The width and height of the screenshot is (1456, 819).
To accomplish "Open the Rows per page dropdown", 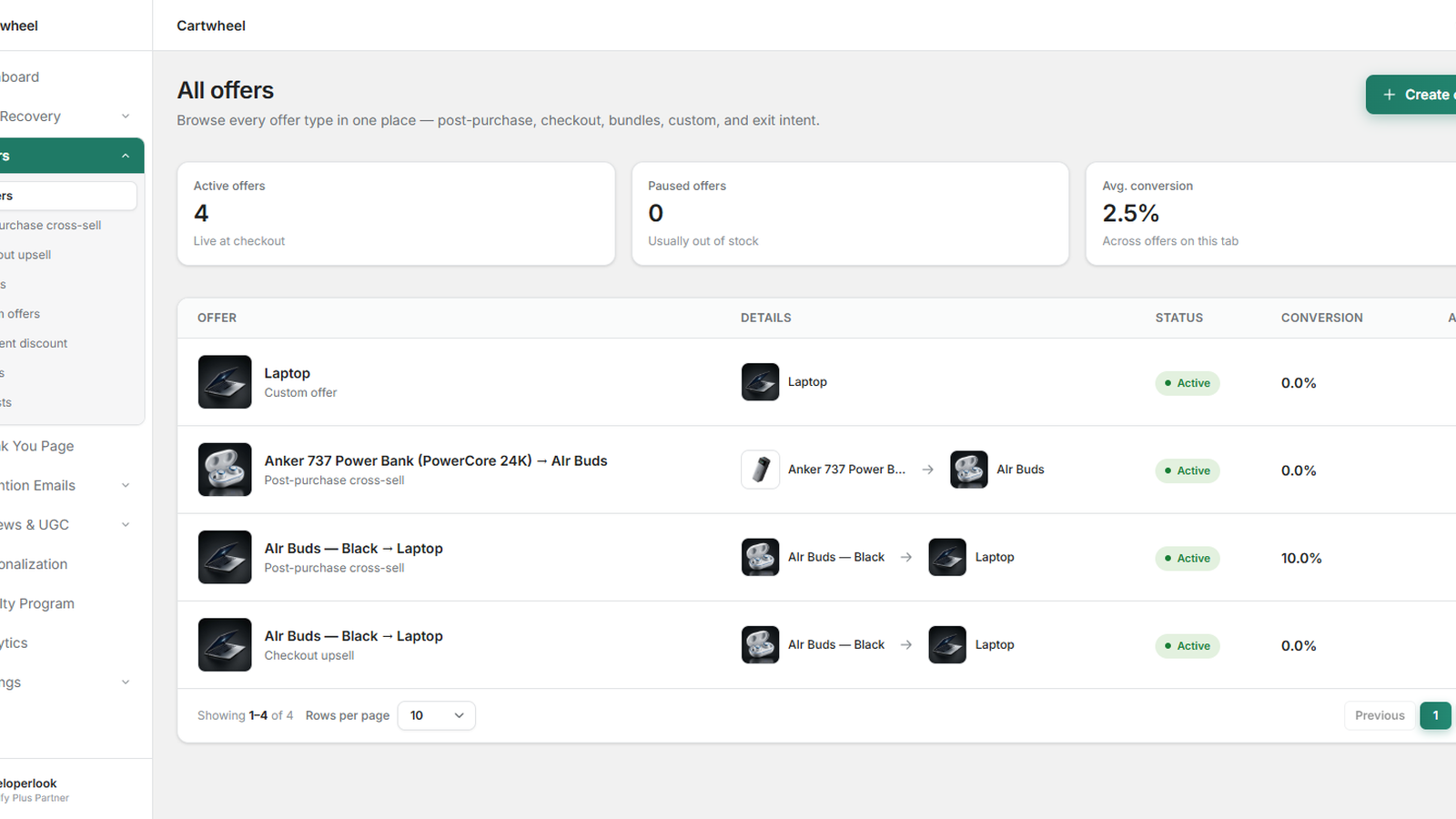I will 437,715.
